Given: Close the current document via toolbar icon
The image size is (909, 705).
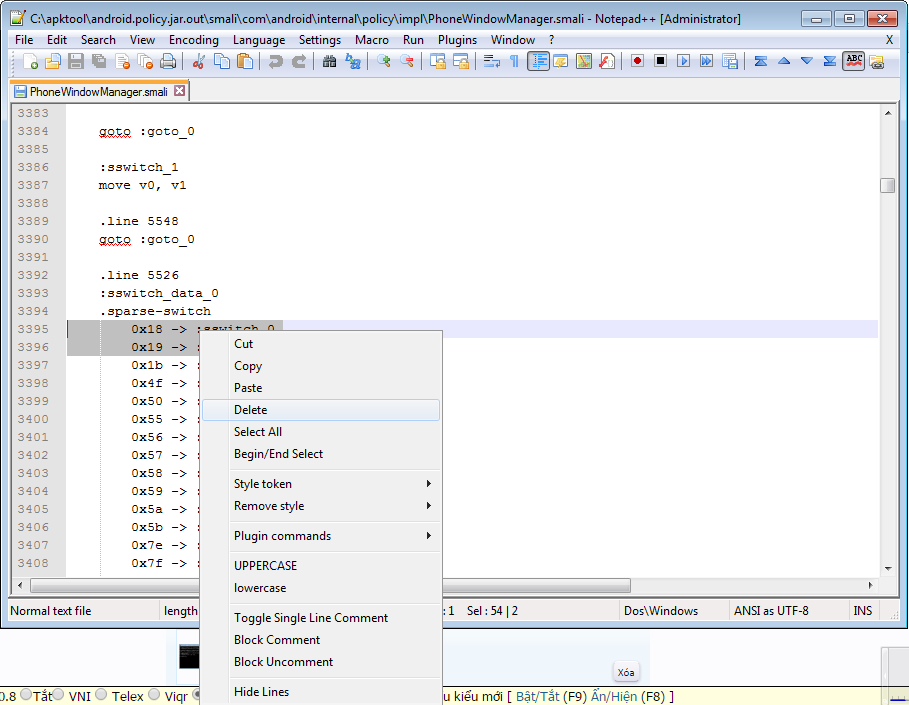Looking at the screenshot, I should pos(122,61).
